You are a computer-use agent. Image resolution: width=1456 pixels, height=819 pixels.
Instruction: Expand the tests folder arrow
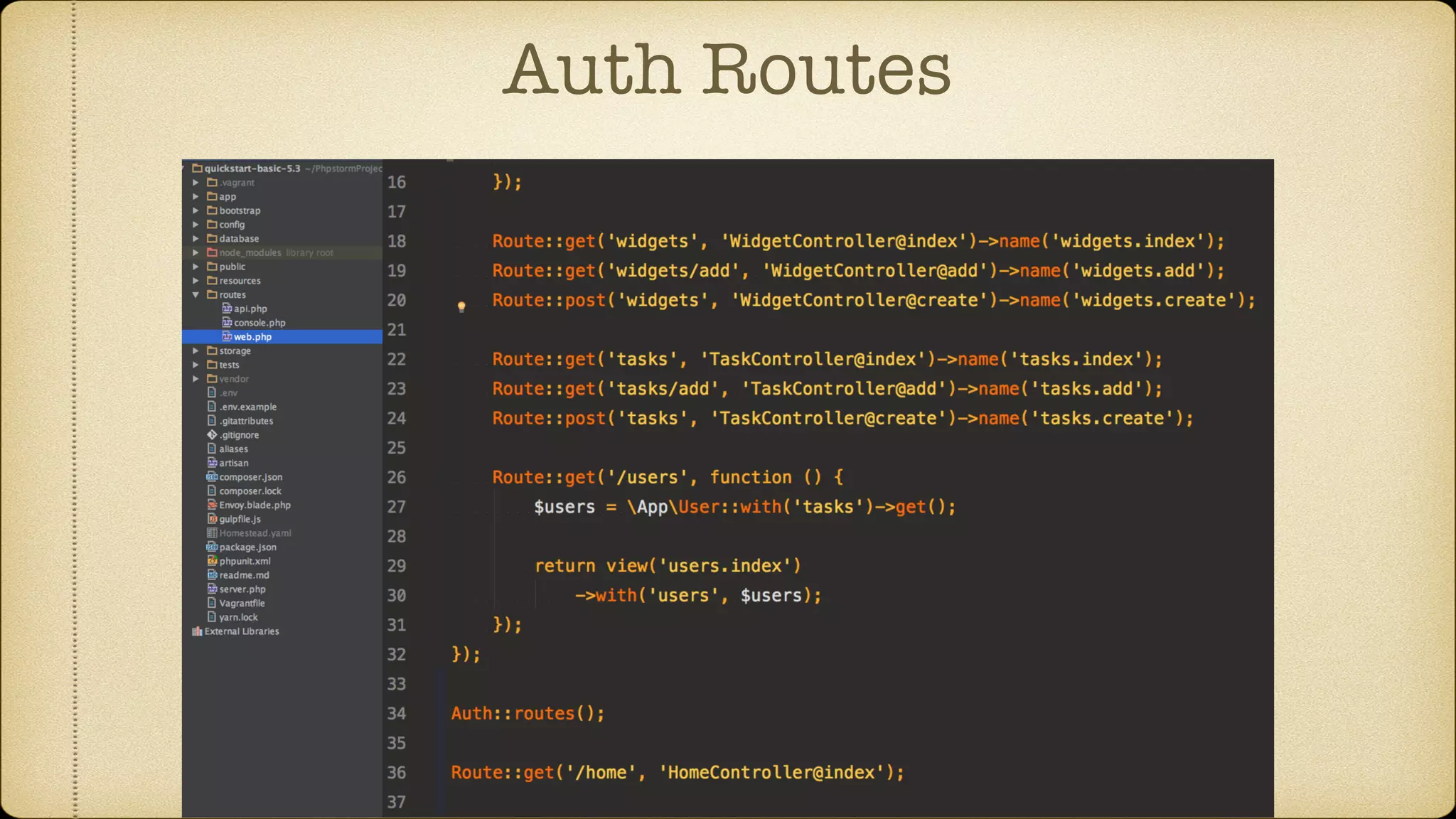(196, 365)
